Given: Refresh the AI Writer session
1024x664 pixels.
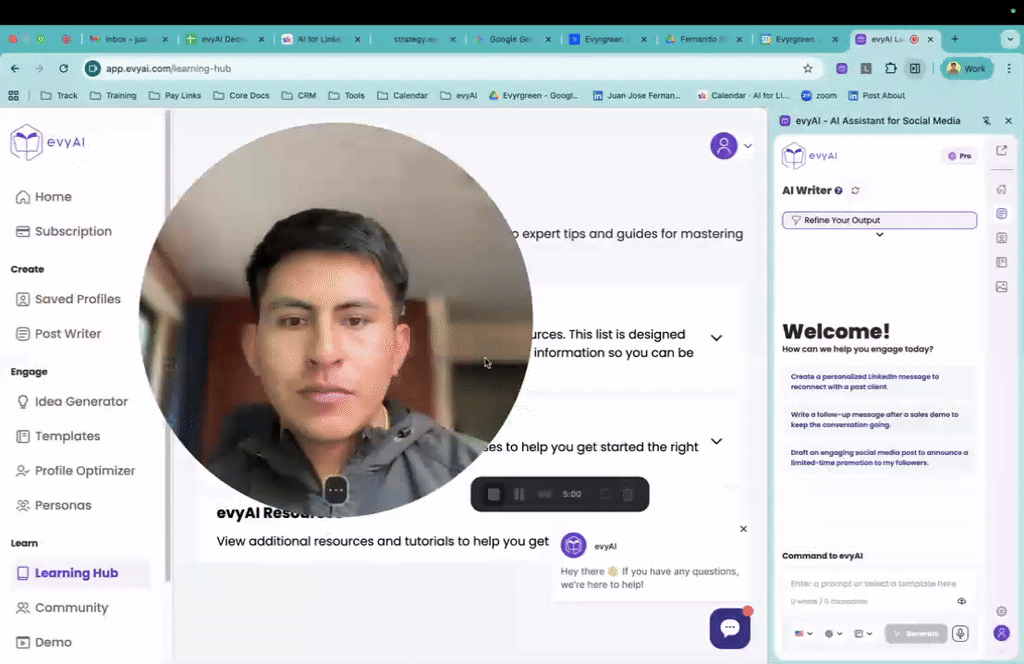Looking at the screenshot, I should pyautogui.click(x=855, y=191).
